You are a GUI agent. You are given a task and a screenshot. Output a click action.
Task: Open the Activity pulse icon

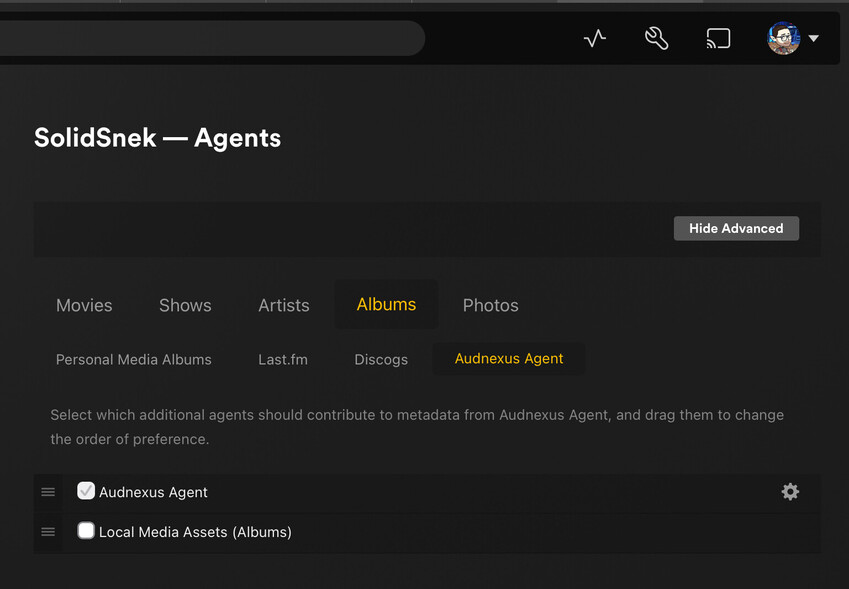[595, 38]
